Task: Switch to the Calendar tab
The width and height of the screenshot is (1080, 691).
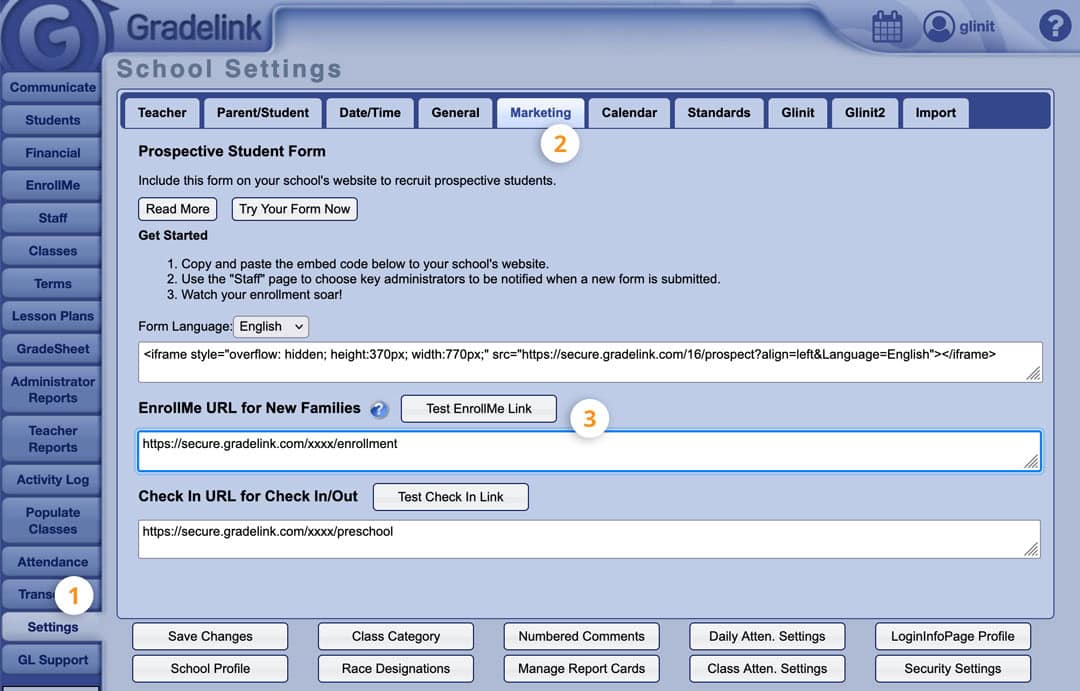Action: pos(629,113)
